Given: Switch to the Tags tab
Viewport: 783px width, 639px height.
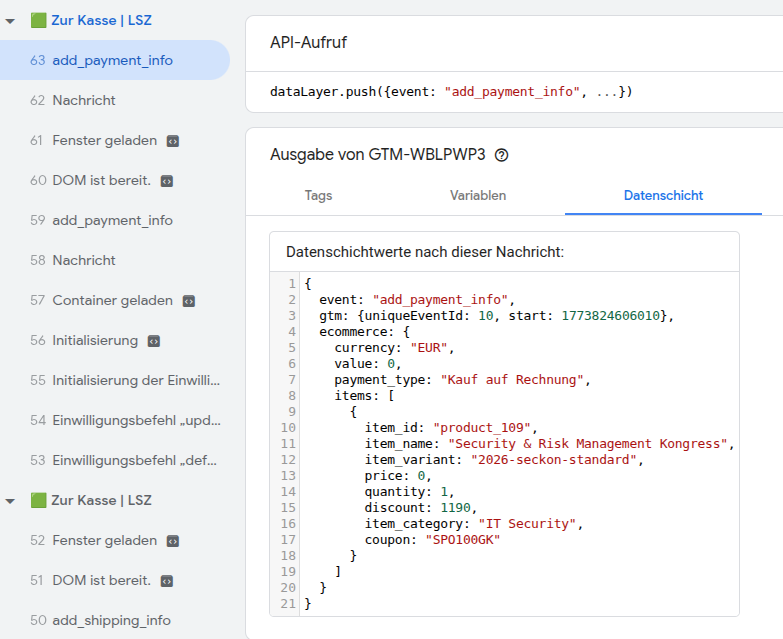Looking at the screenshot, I should click(x=318, y=196).
